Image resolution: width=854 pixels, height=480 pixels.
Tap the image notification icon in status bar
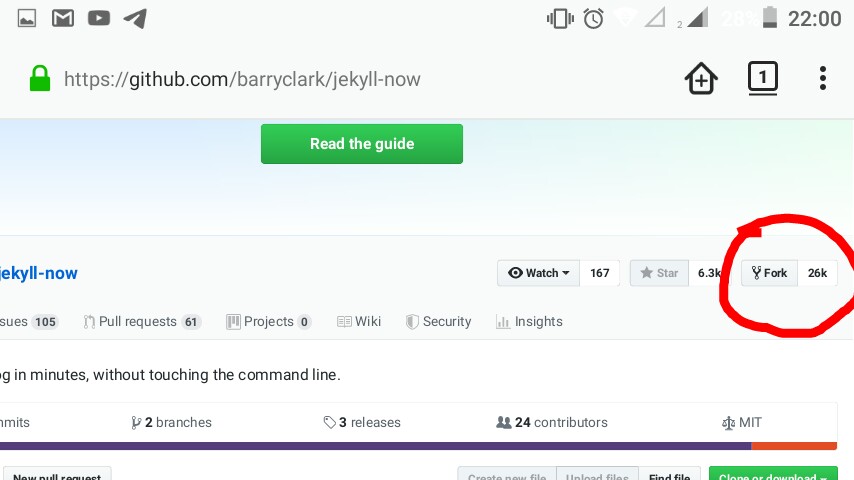click(x=27, y=19)
